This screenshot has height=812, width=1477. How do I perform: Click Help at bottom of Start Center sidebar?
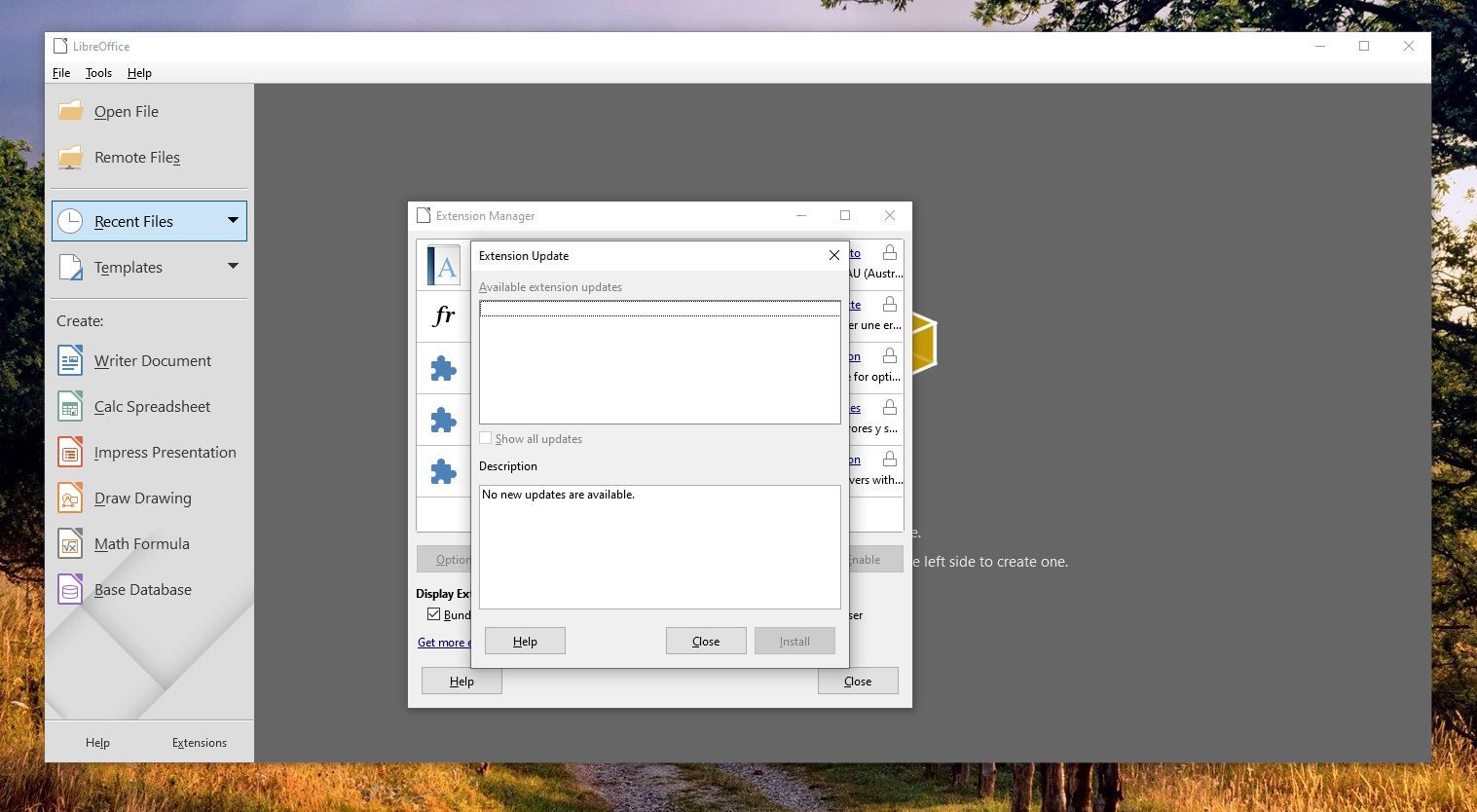click(97, 742)
